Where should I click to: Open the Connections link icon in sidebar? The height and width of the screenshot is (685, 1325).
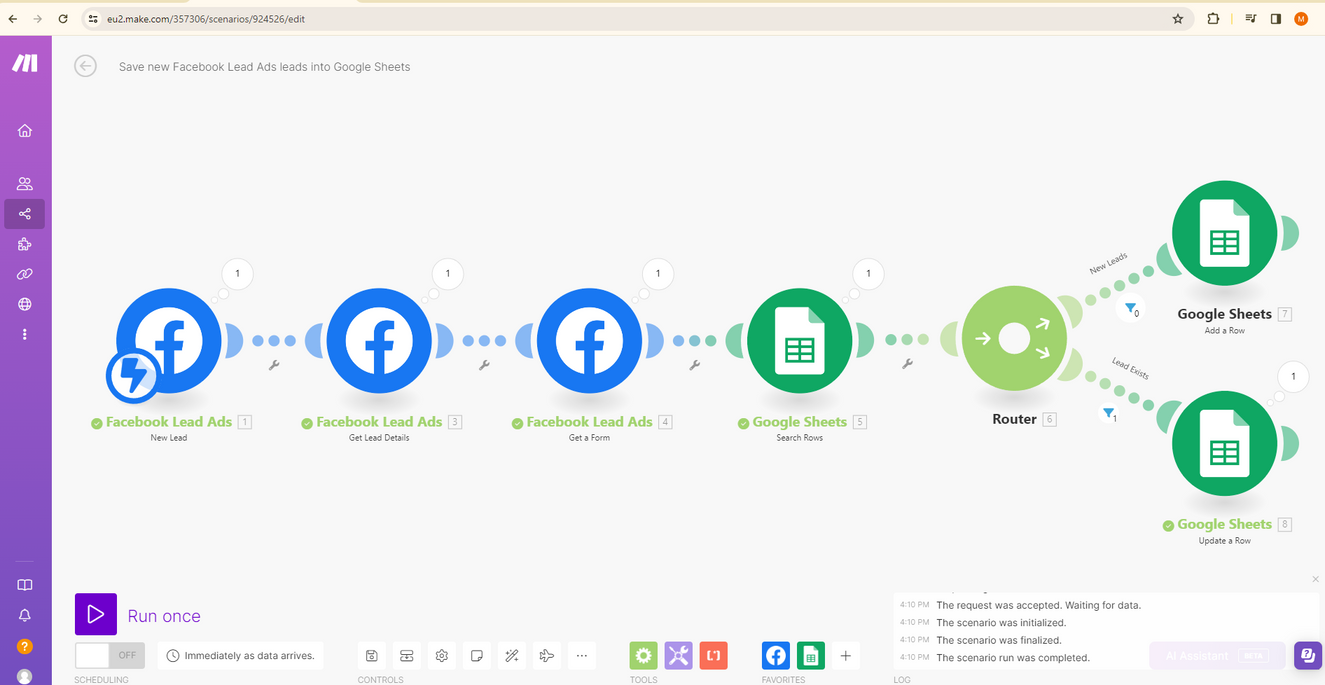25,274
